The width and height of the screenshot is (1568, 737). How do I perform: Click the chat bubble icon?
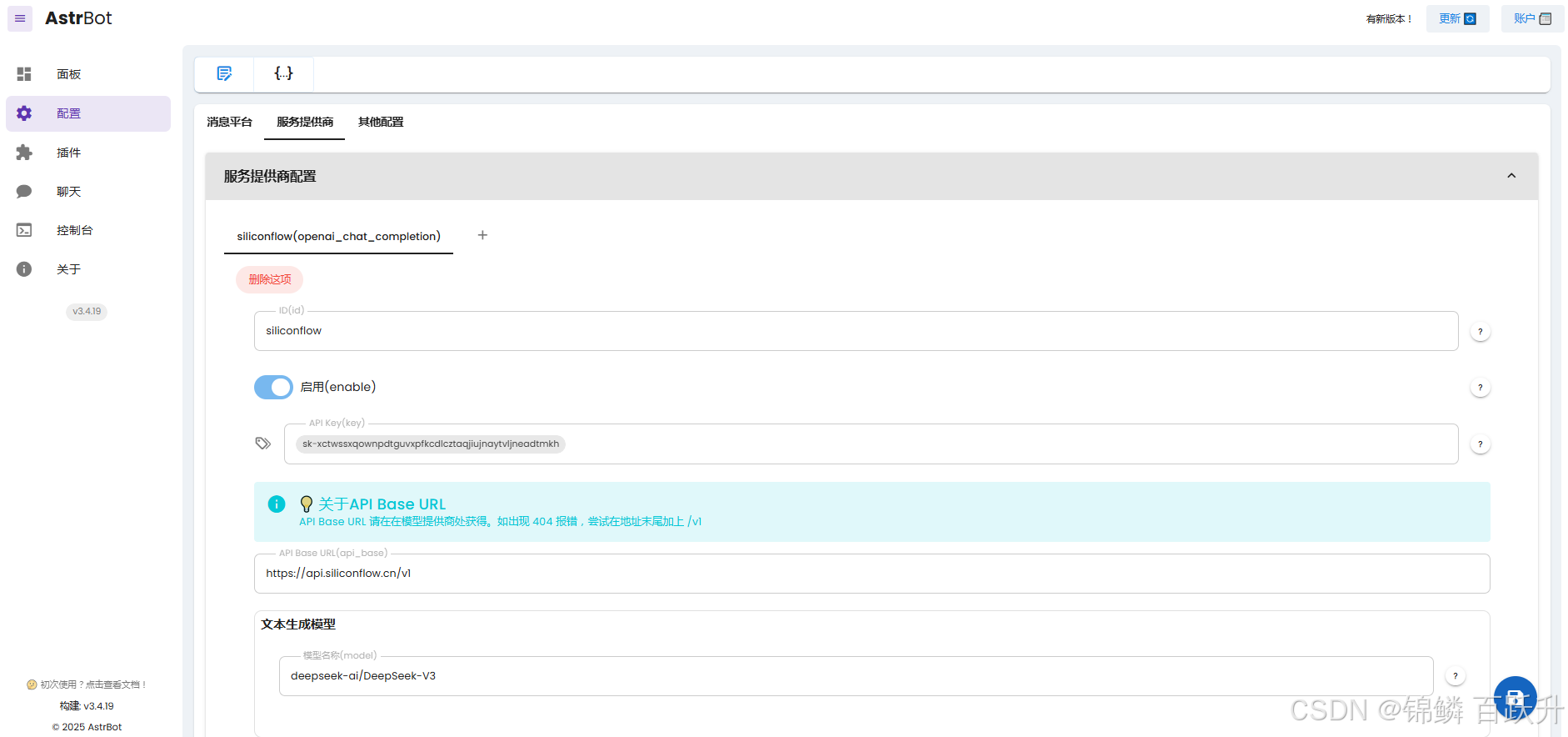coord(24,192)
